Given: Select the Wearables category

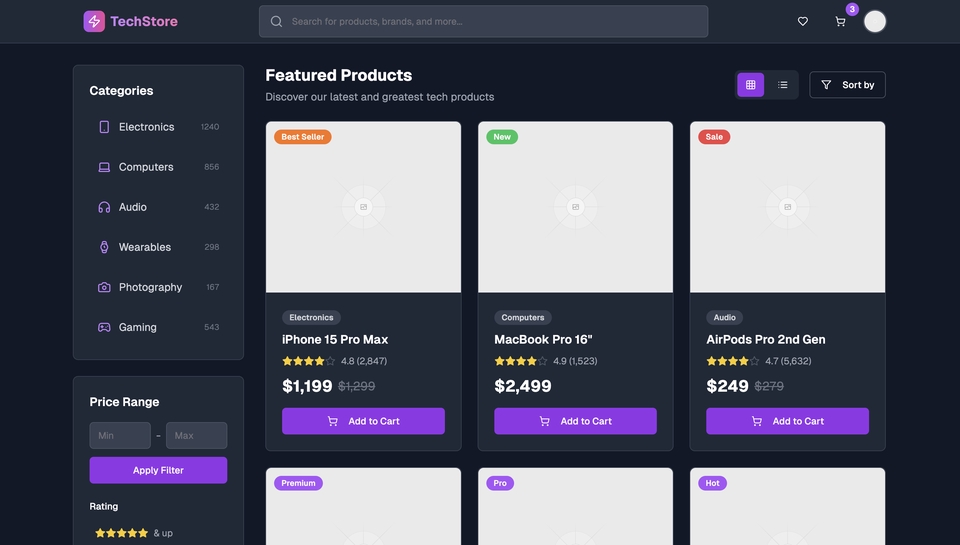Looking at the screenshot, I should [x=159, y=247].
